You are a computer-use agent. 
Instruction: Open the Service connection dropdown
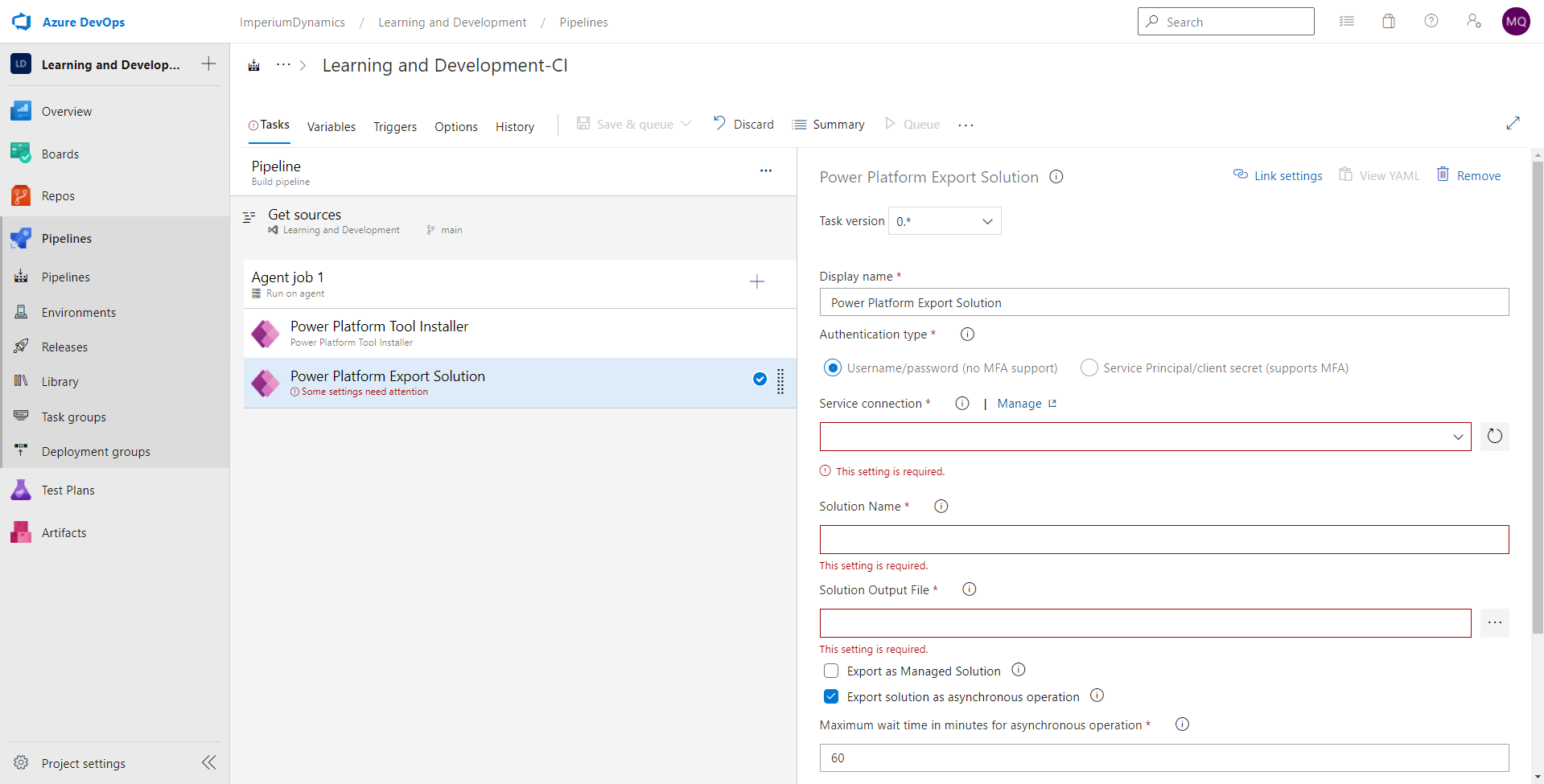point(1457,437)
